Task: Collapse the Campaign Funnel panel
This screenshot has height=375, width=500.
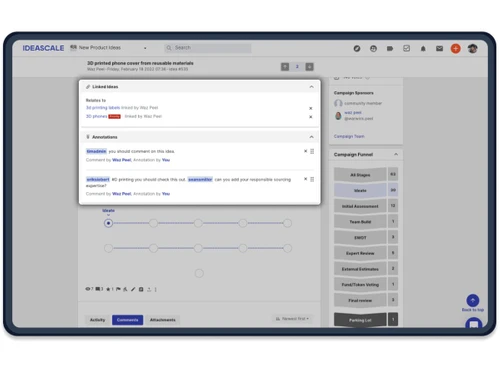Action: [396, 154]
